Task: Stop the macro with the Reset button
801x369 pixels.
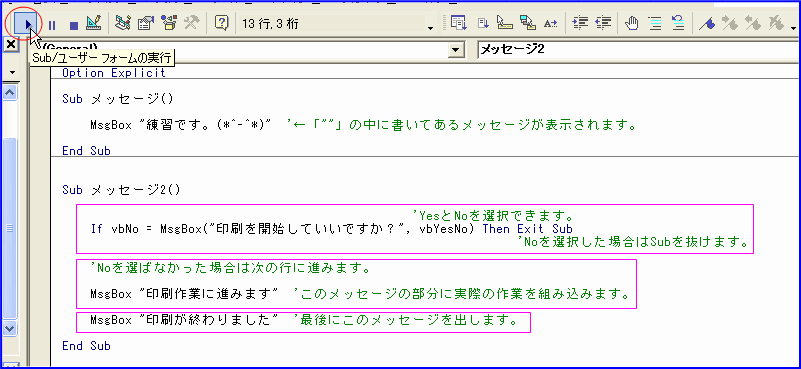Action: (x=74, y=25)
